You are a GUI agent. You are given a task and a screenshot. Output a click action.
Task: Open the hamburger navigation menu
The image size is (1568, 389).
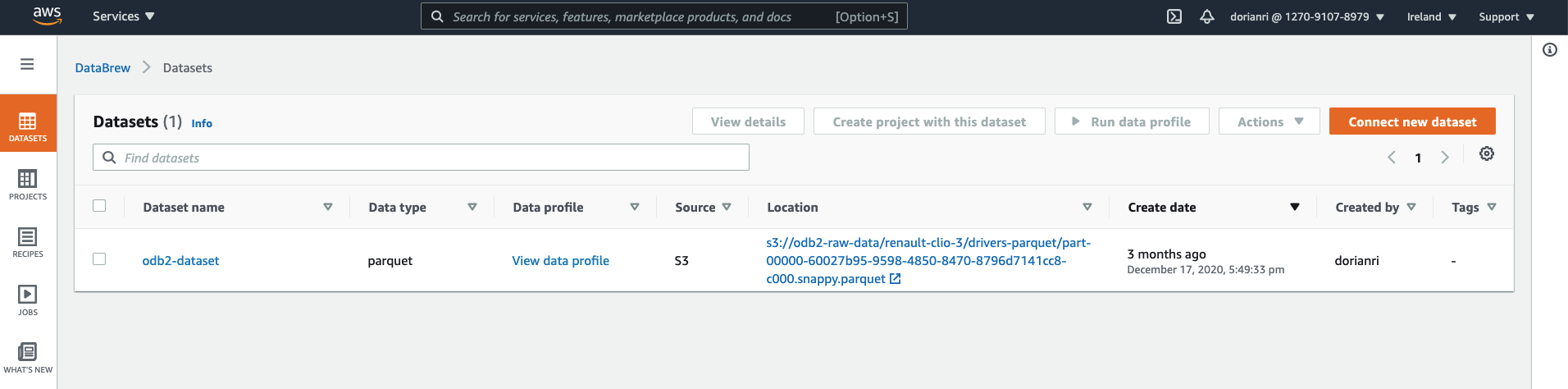pos(27,64)
